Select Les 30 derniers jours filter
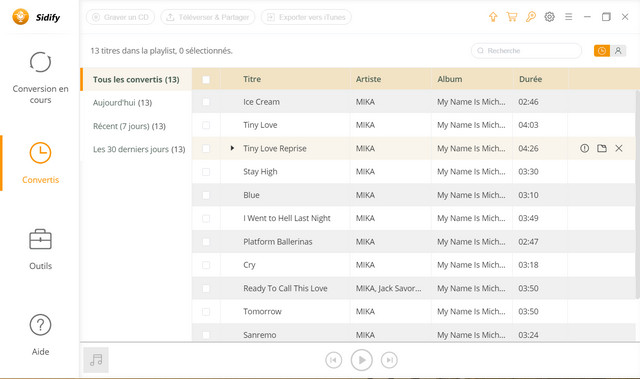The image size is (640, 379). tap(139, 149)
